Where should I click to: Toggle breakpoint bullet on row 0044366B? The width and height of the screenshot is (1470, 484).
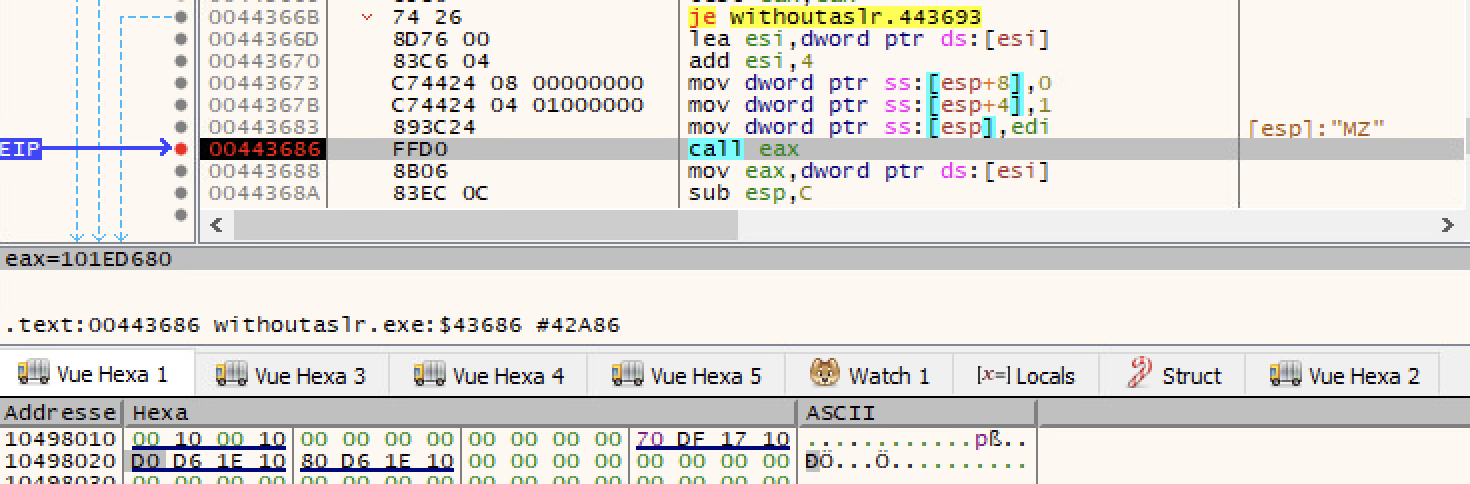(181, 17)
